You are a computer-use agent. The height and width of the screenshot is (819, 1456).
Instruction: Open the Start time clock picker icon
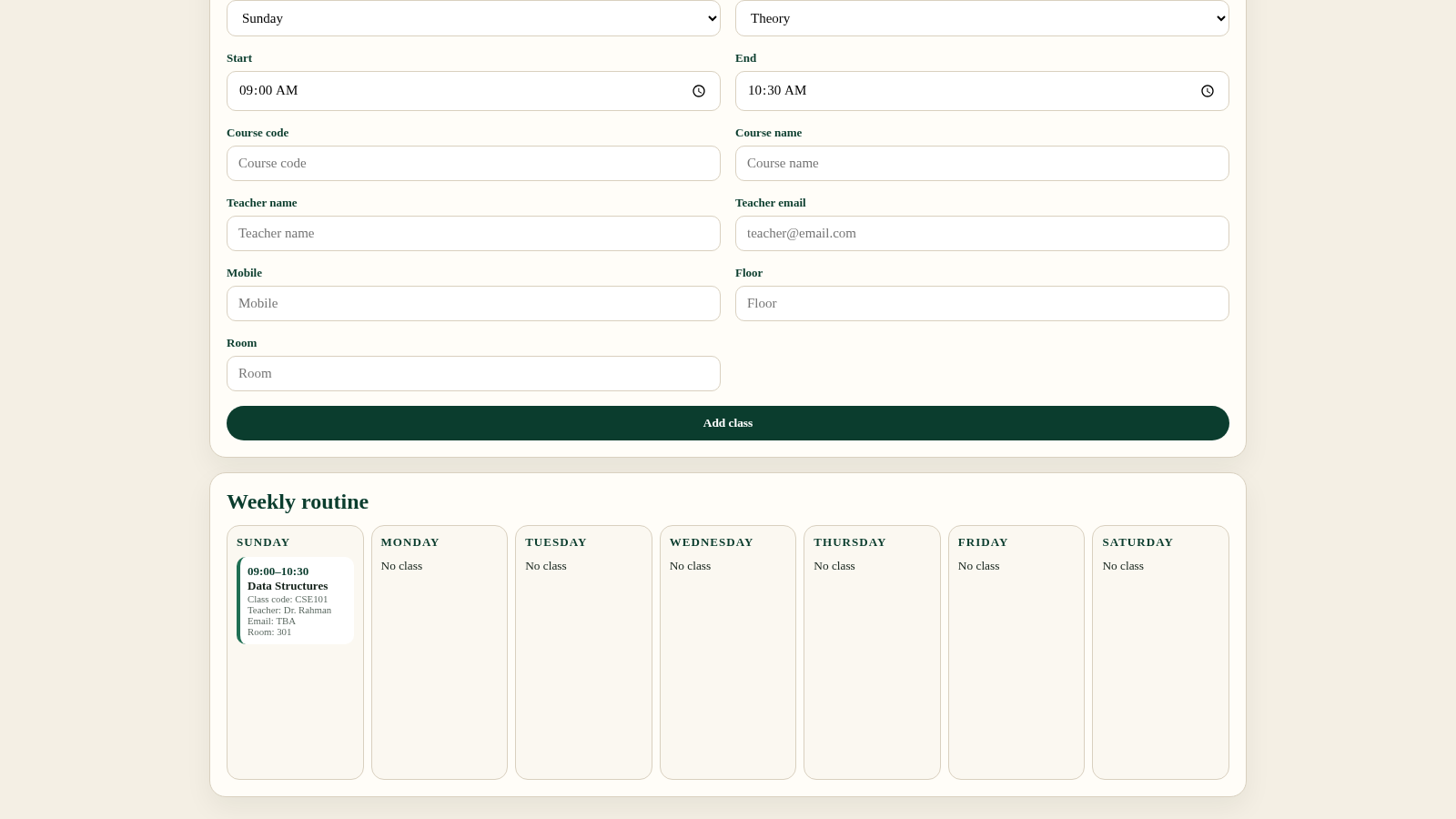tap(699, 91)
